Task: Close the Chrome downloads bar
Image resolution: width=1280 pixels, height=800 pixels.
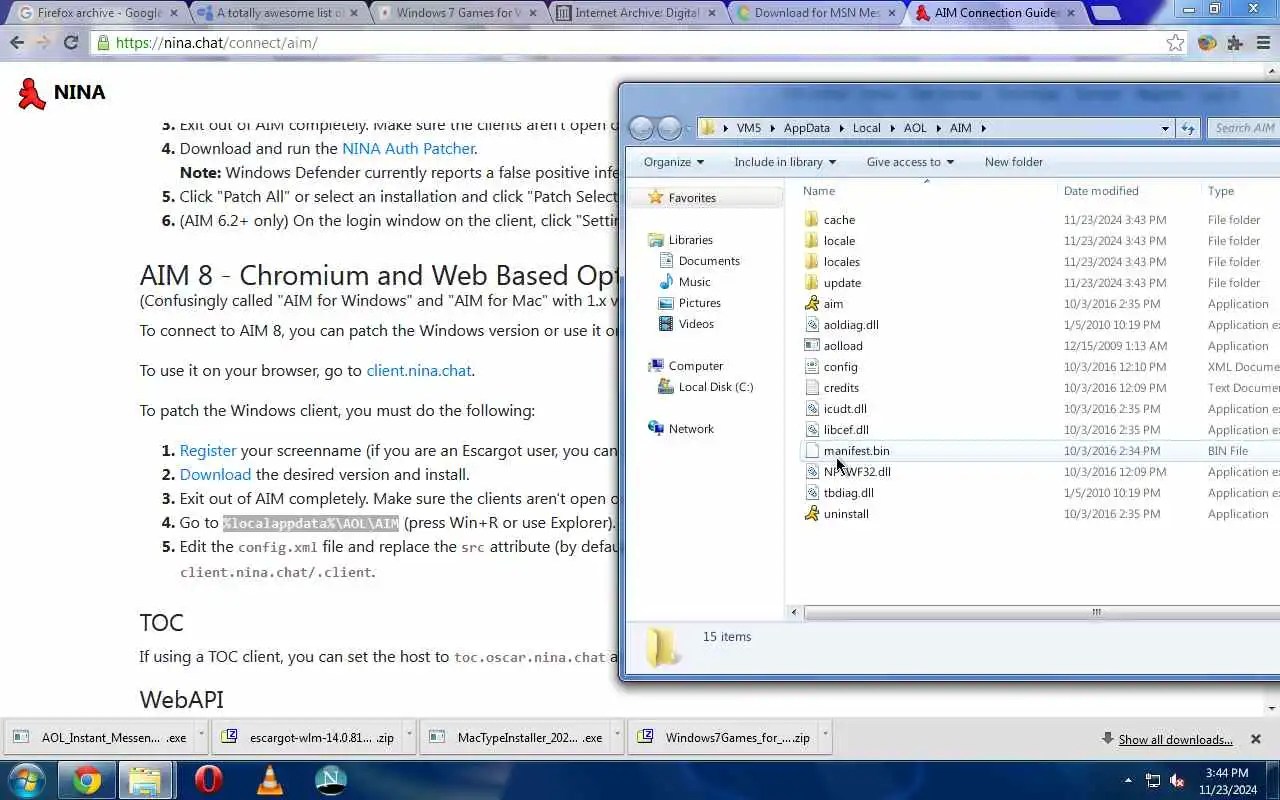Action: pyautogui.click(x=1256, y=739)
